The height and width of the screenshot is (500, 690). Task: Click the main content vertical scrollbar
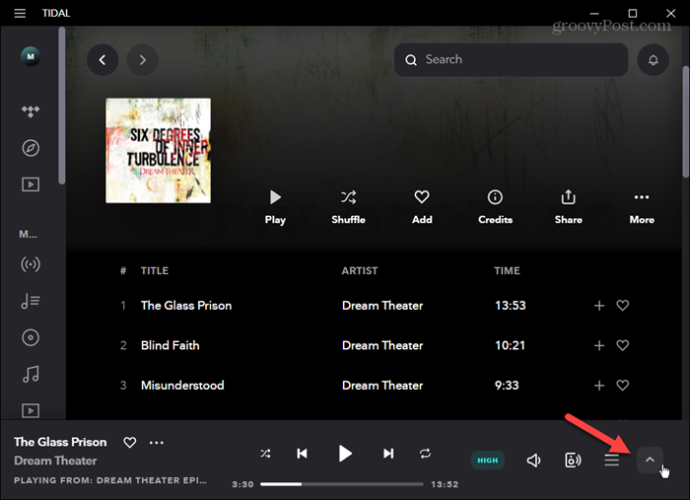click(x=686, y=122)
